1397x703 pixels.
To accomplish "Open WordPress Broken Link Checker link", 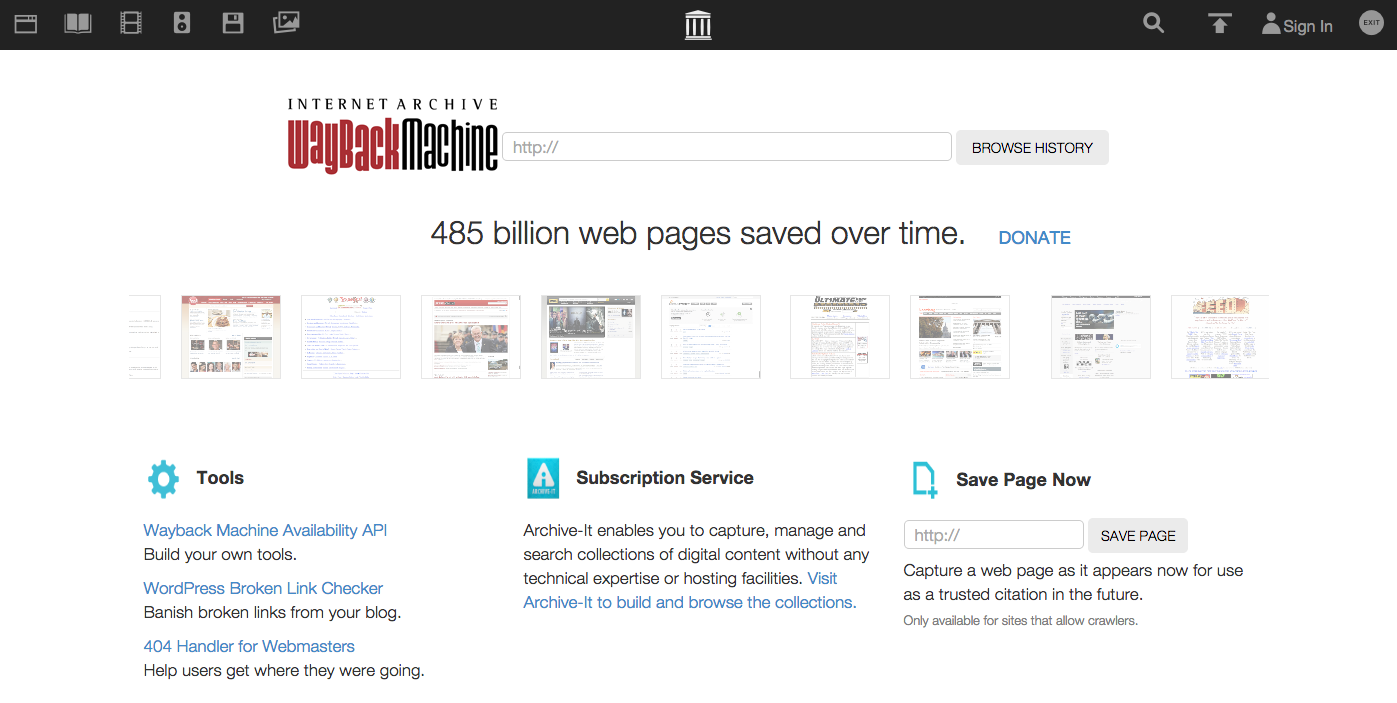I will pos(263,588).
